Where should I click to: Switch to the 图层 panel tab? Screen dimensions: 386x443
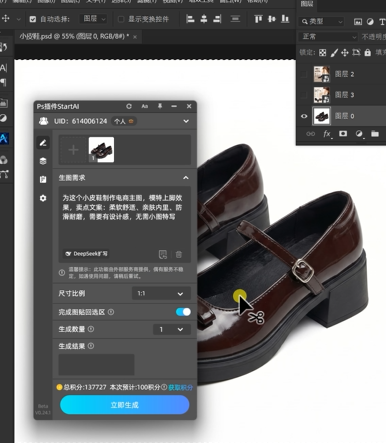[x=307, y=4]
